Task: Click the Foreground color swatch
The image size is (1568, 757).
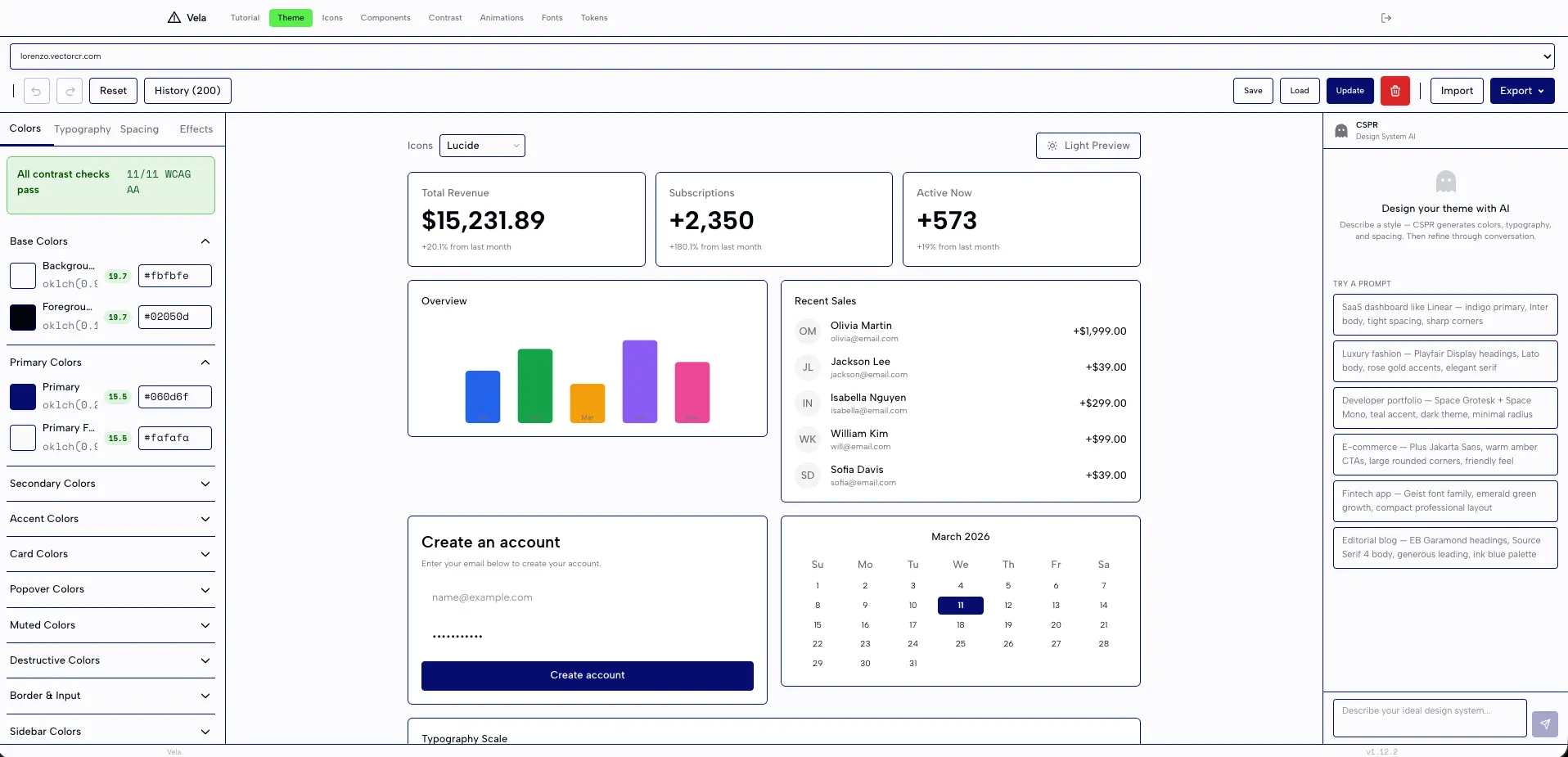Action: [23, 317]
